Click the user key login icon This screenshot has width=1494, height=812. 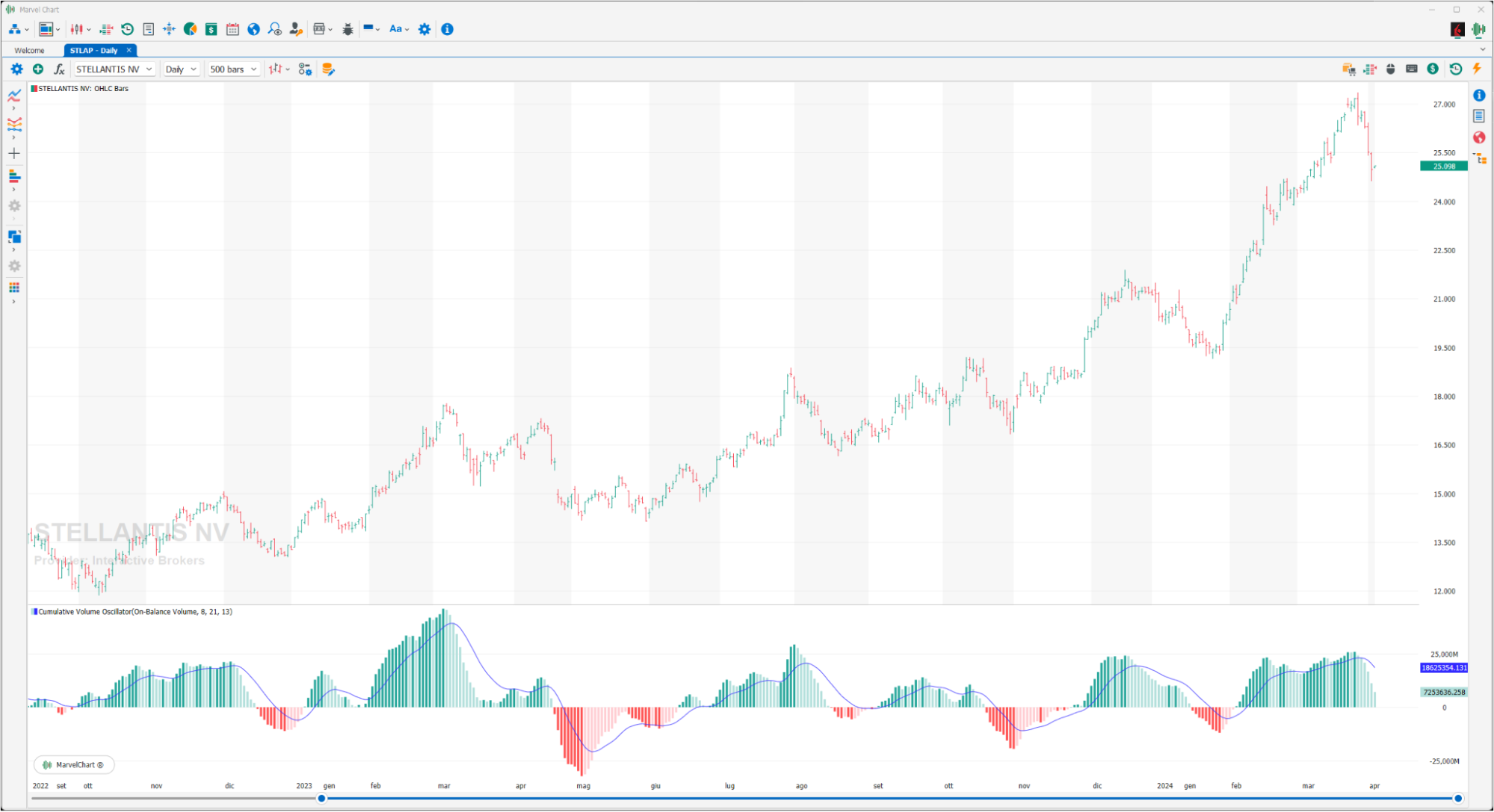pos(296,29)
